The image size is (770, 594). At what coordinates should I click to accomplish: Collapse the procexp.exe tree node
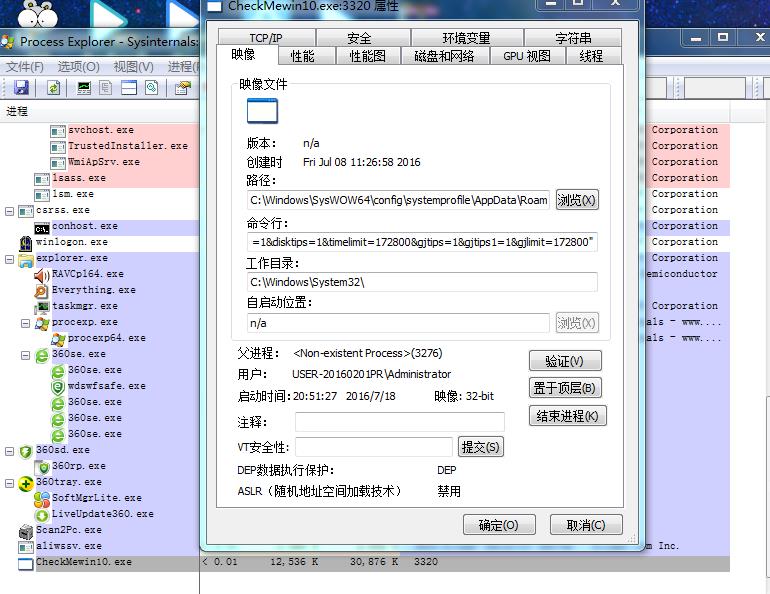click(25, 323)
